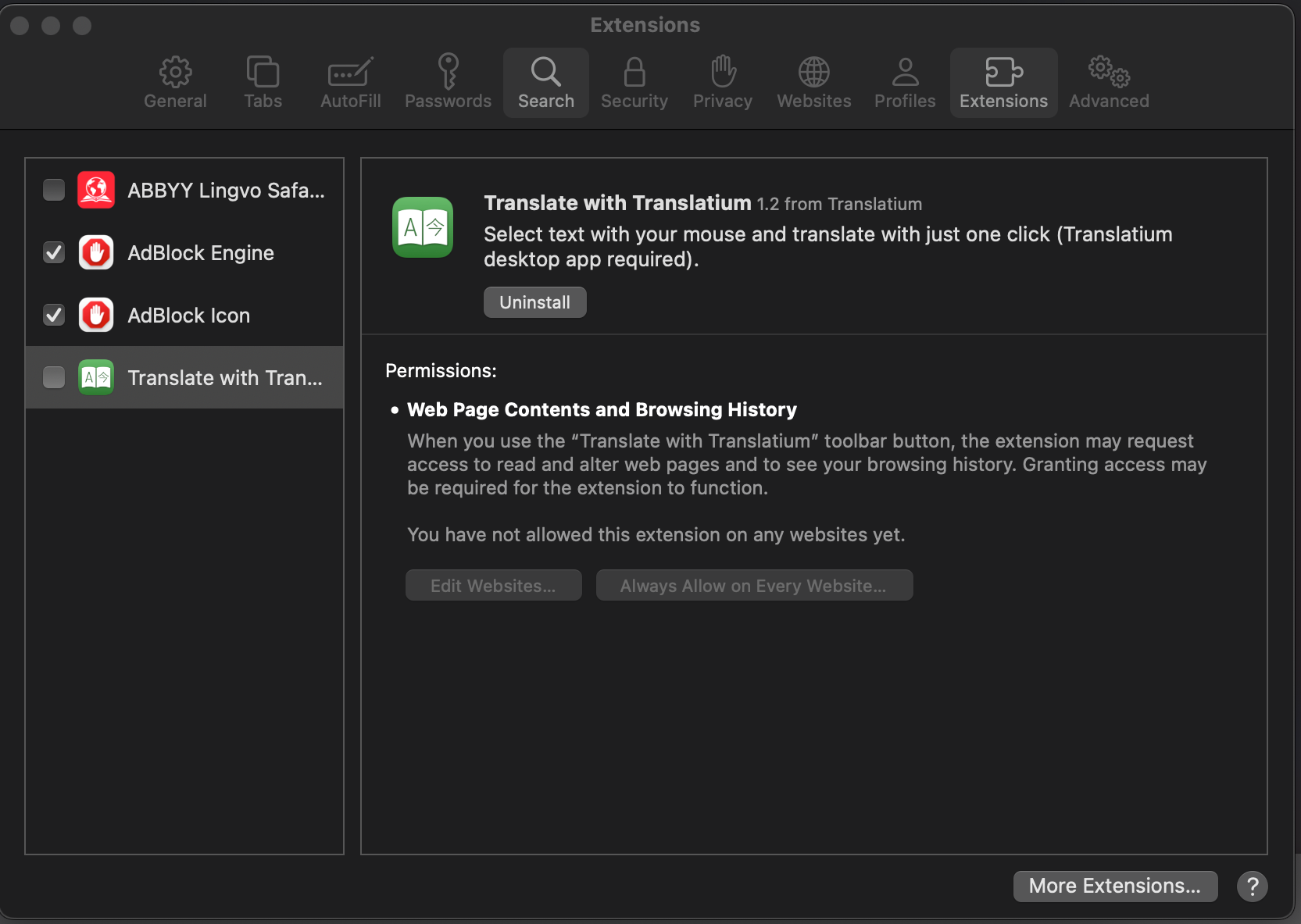Click the Translatium green book icon in sidebar
1301x924 pixels.
tap(96, 377)
